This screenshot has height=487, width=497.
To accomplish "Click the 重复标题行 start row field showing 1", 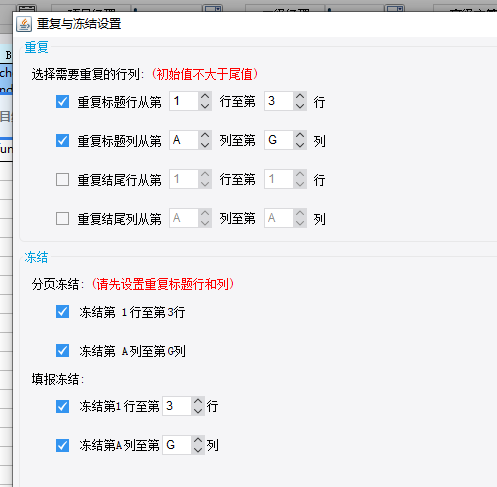I will tap(184, 101).
